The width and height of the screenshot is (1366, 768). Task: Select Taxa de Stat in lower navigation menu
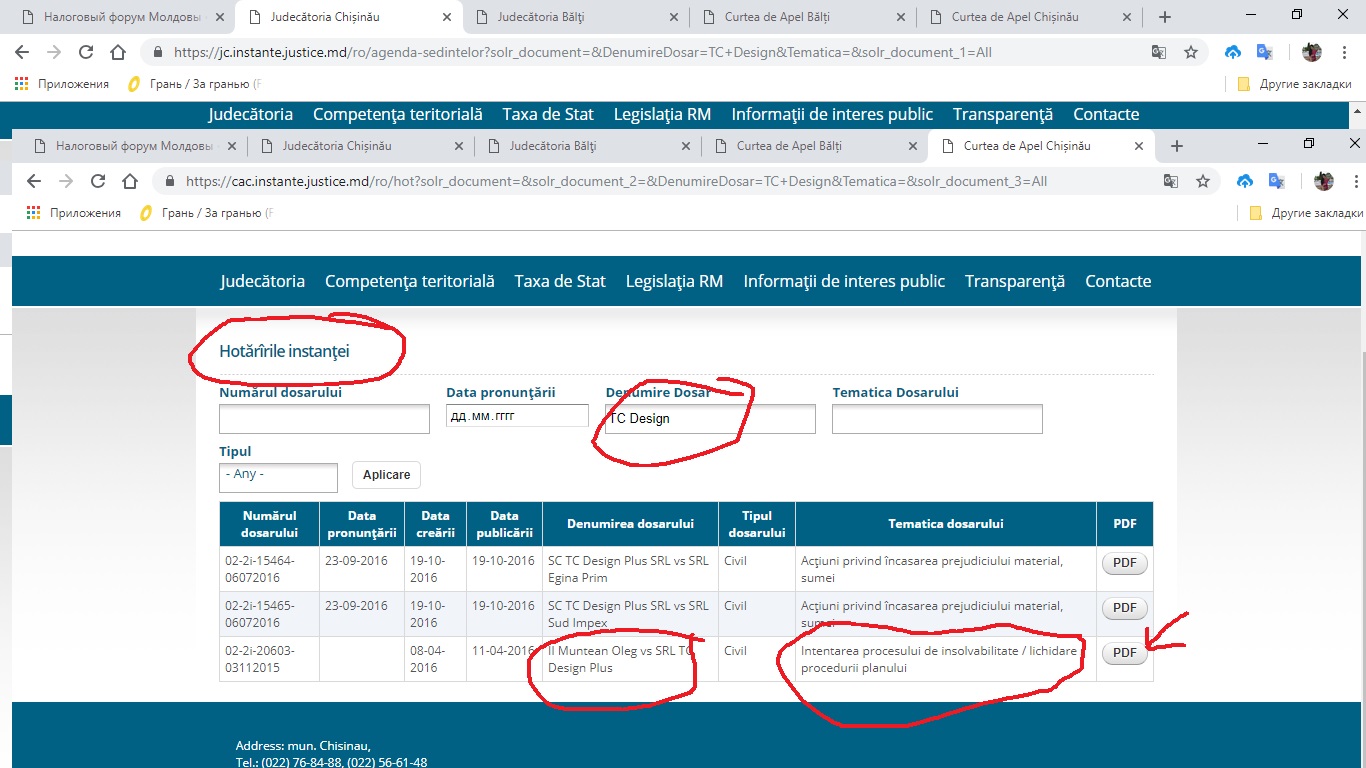pos(560,281)
